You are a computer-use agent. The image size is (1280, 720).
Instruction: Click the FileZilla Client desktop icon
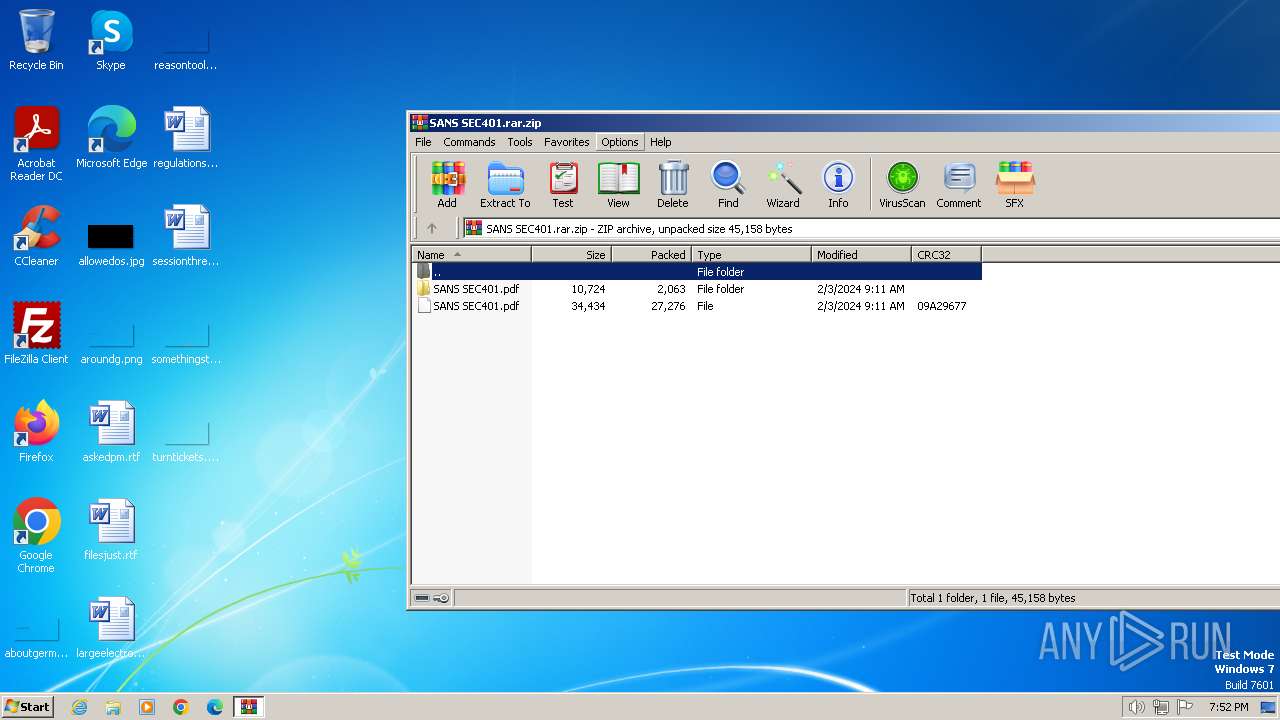36,334
